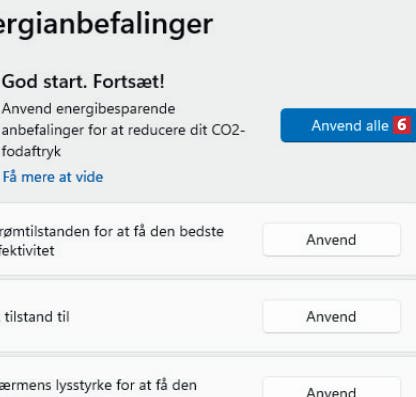Click the red badge showing 6
This screenshot has height=397, width=416.
coord(401,125)
